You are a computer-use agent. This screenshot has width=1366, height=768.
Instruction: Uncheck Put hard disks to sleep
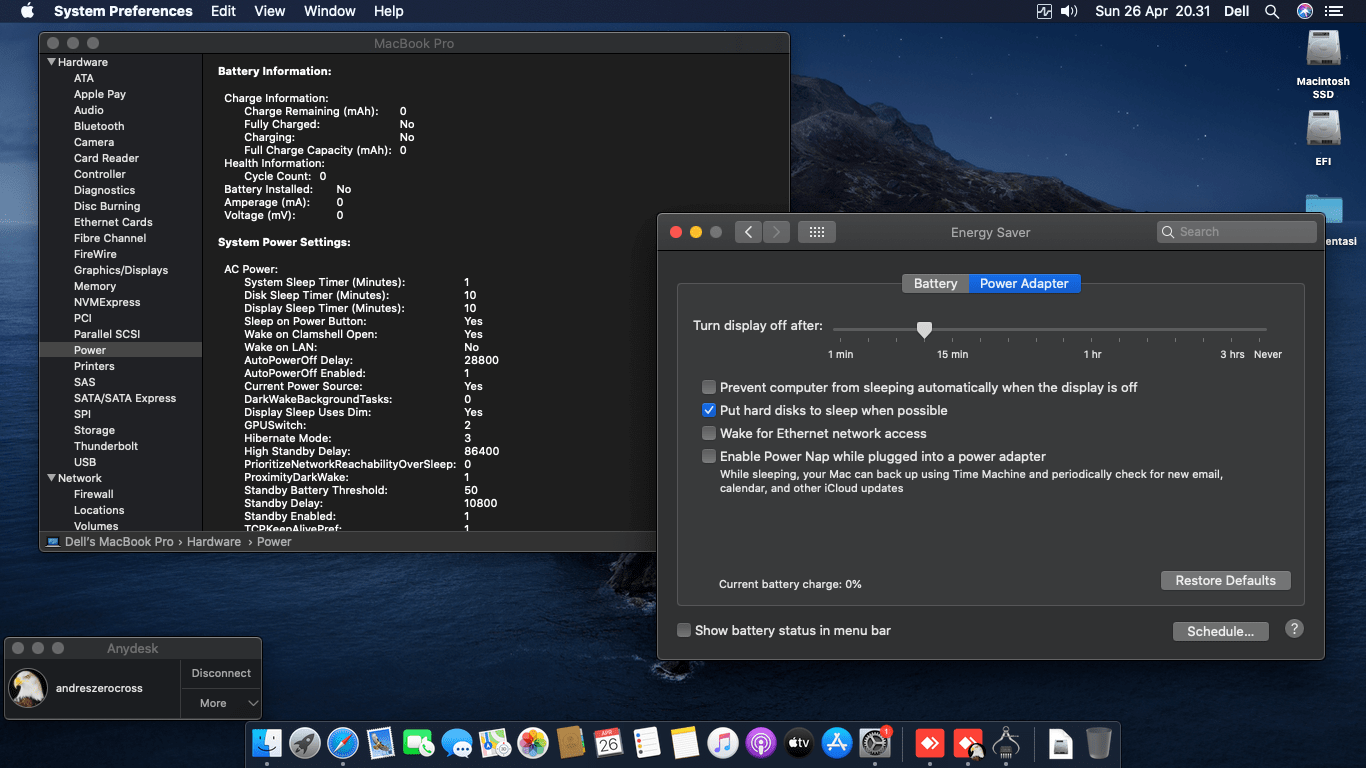pos(709,410)
